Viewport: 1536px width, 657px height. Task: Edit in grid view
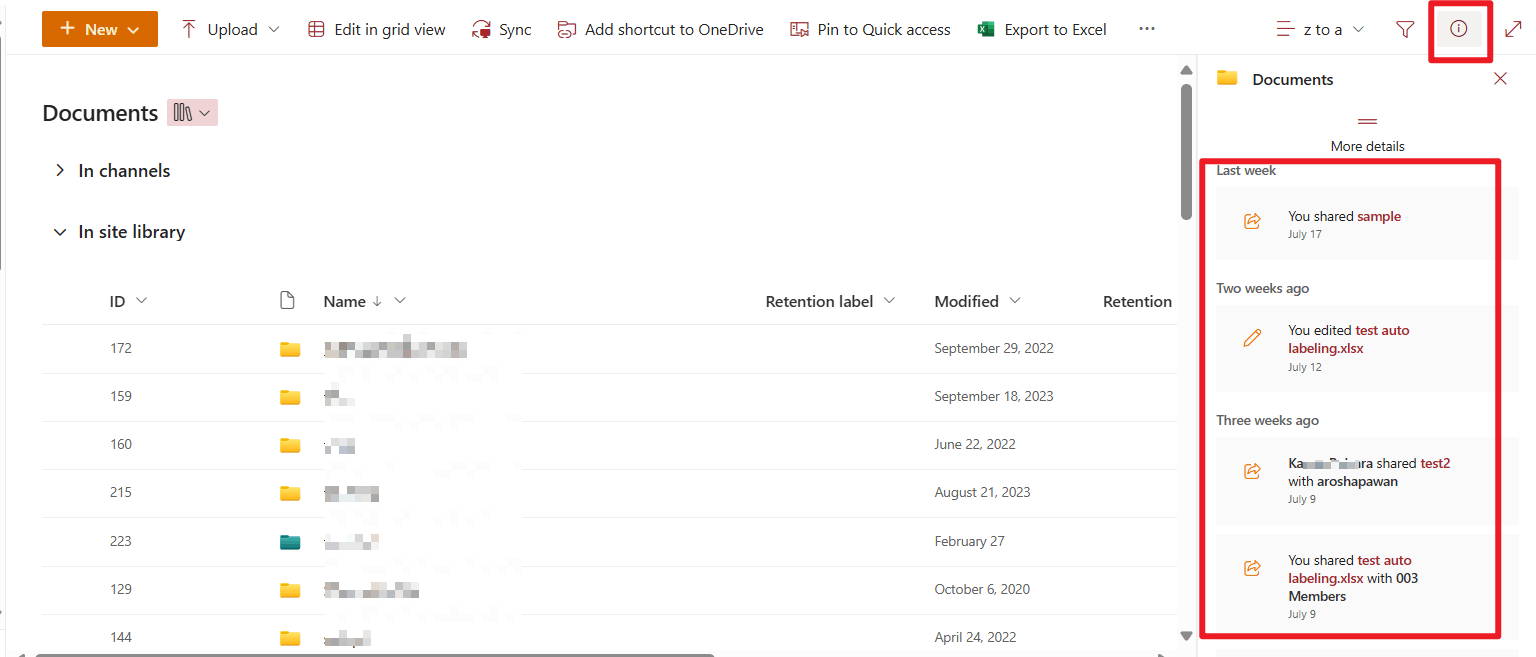coord(376,29)
